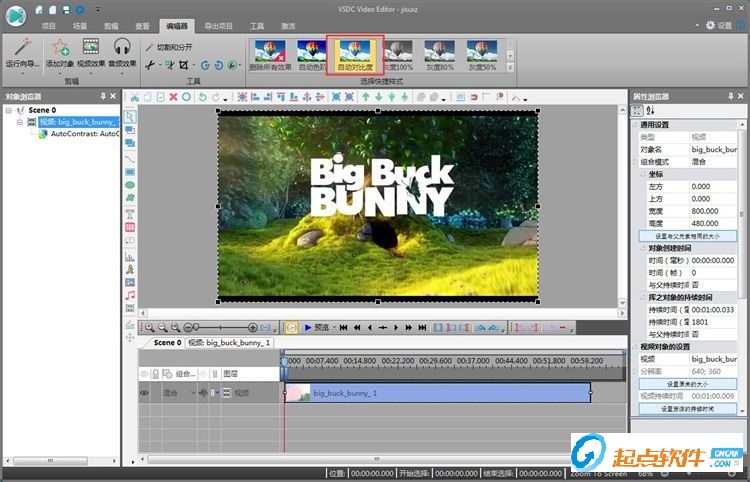Switch to the Scene 0 timeline tab
Image resolution: width=750 pixels, height=482 pixels.
click(167, 342)
